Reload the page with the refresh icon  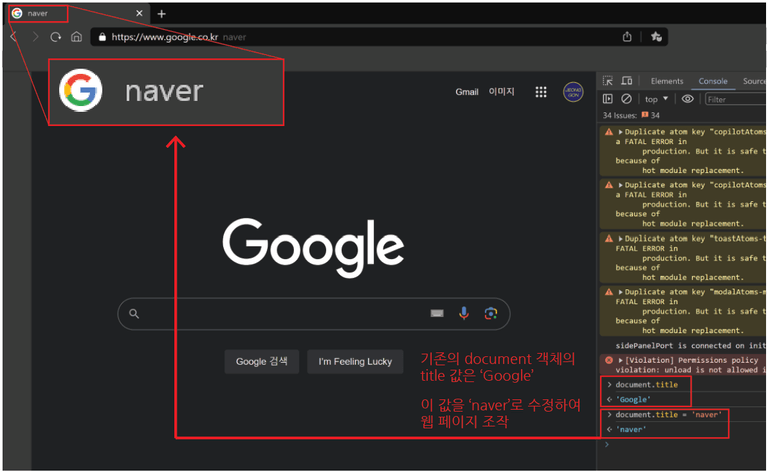coord(56,37)
